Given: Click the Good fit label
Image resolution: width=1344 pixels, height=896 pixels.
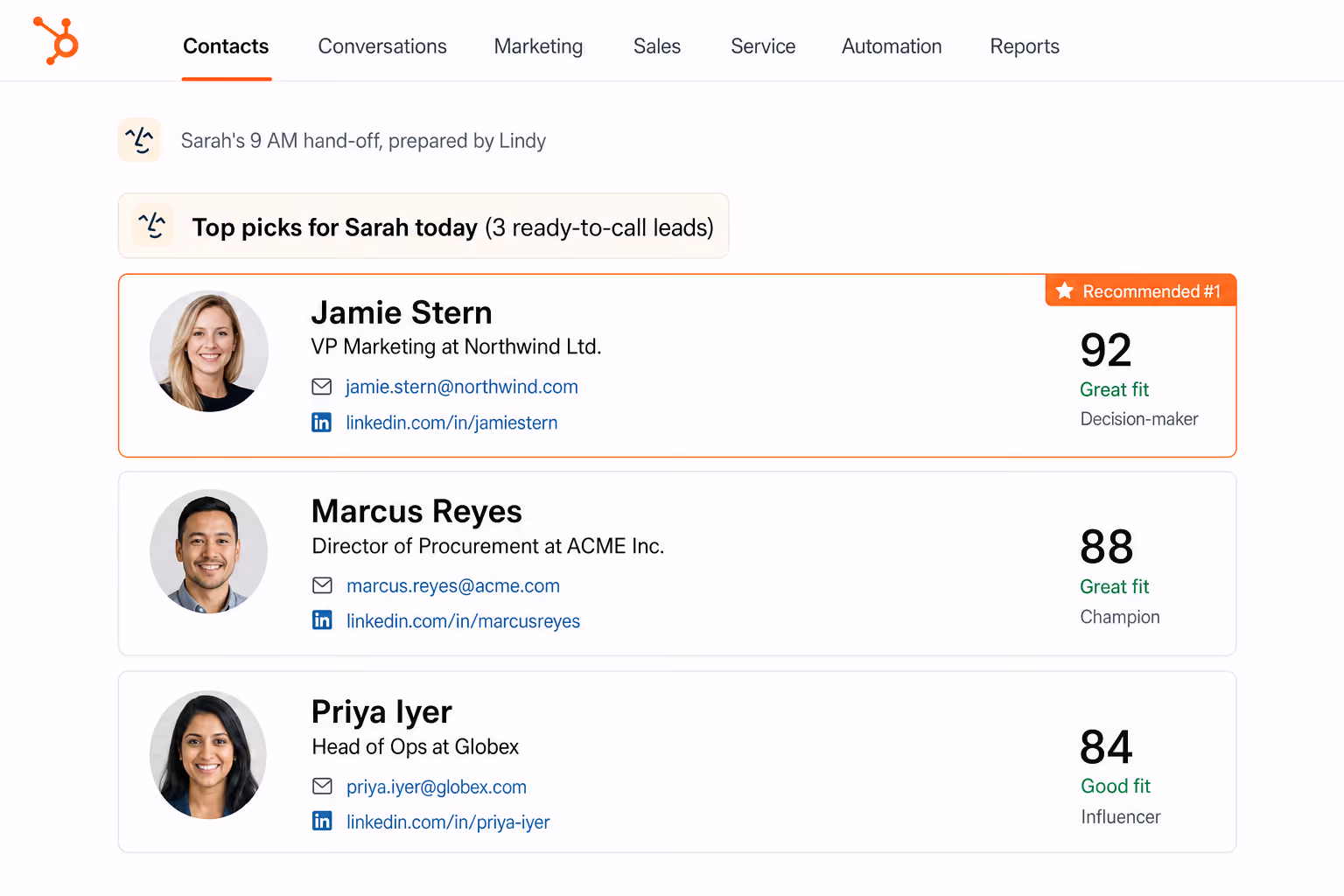Looking at the screenshot, I should [x=1116, y=786].
